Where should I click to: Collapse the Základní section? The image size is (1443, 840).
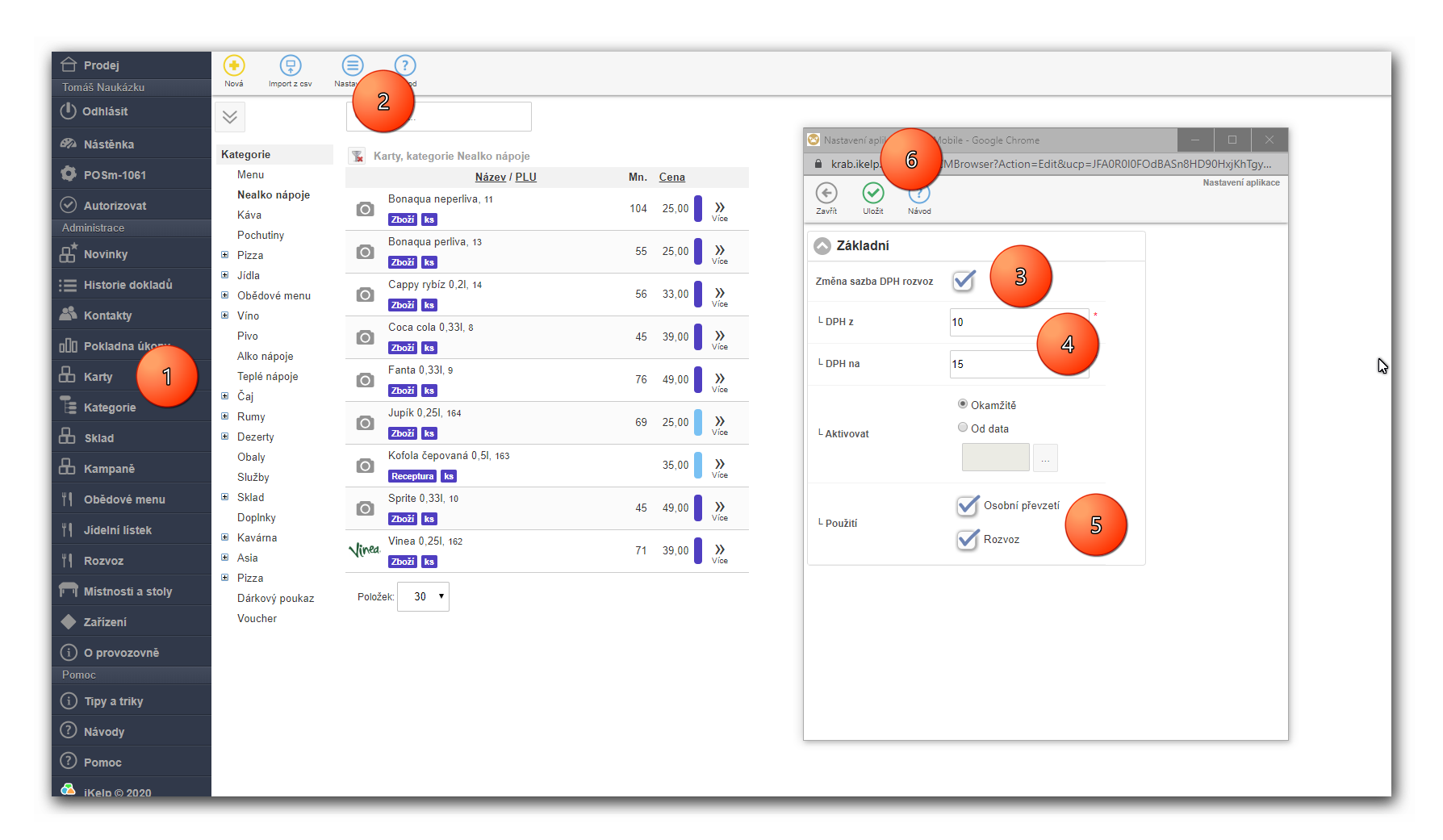coord(822,246)
